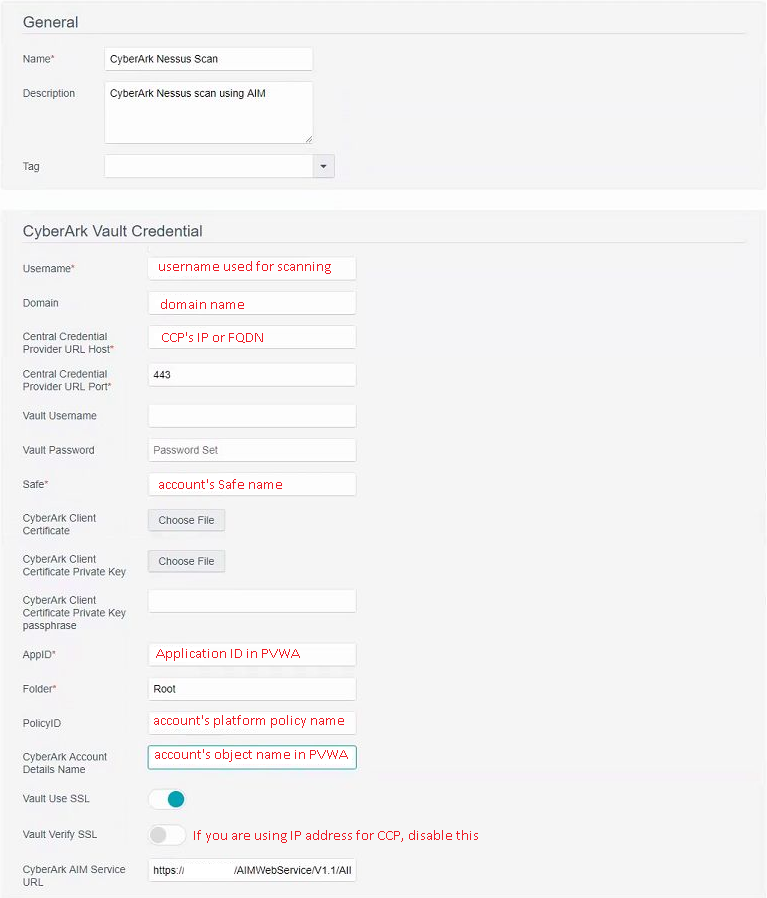
Task: Click the Folder field containing Root
Action: click(252, 689)
